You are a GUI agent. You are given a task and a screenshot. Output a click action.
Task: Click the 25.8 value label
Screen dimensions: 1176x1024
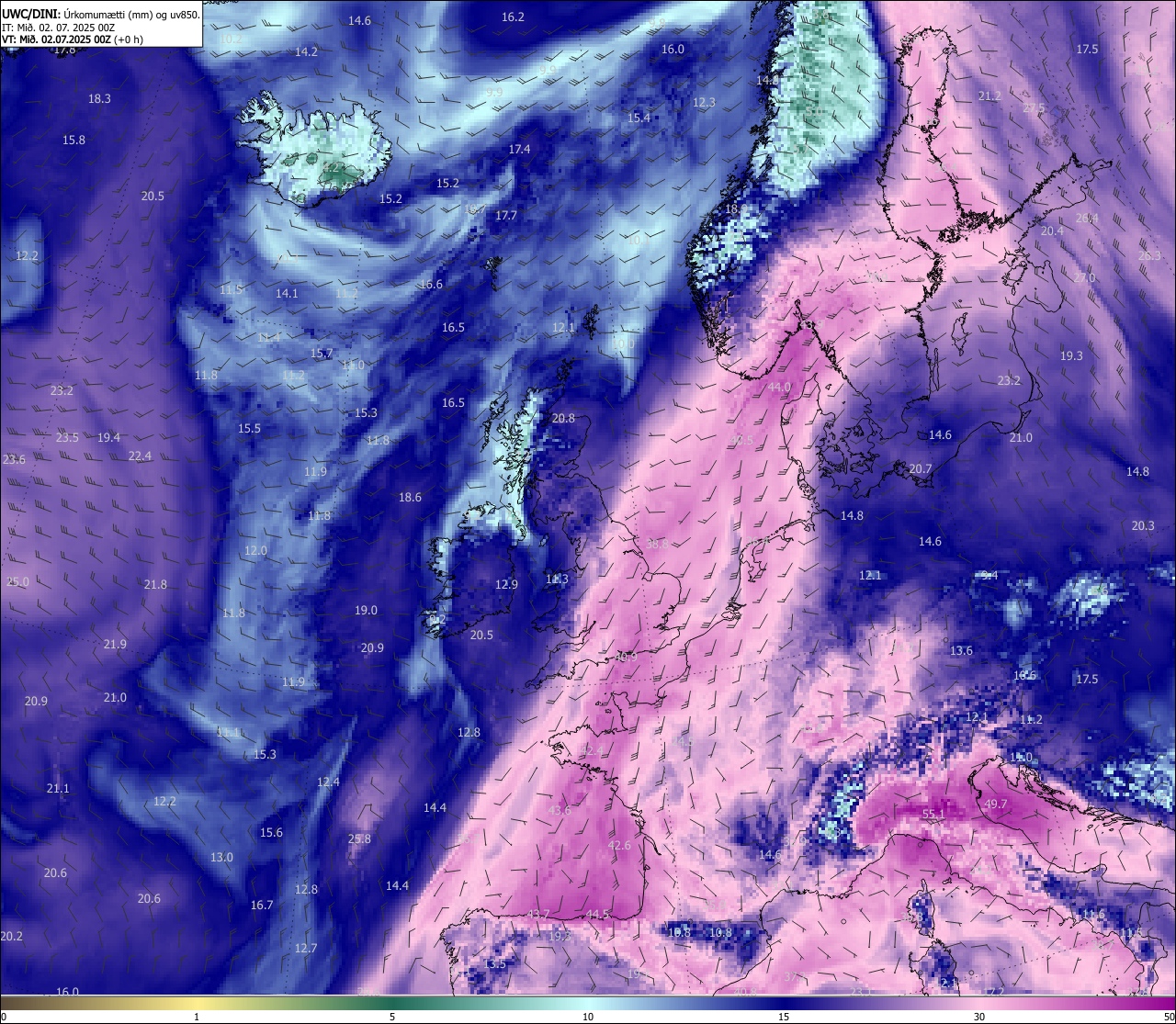[x=360, y=839]
